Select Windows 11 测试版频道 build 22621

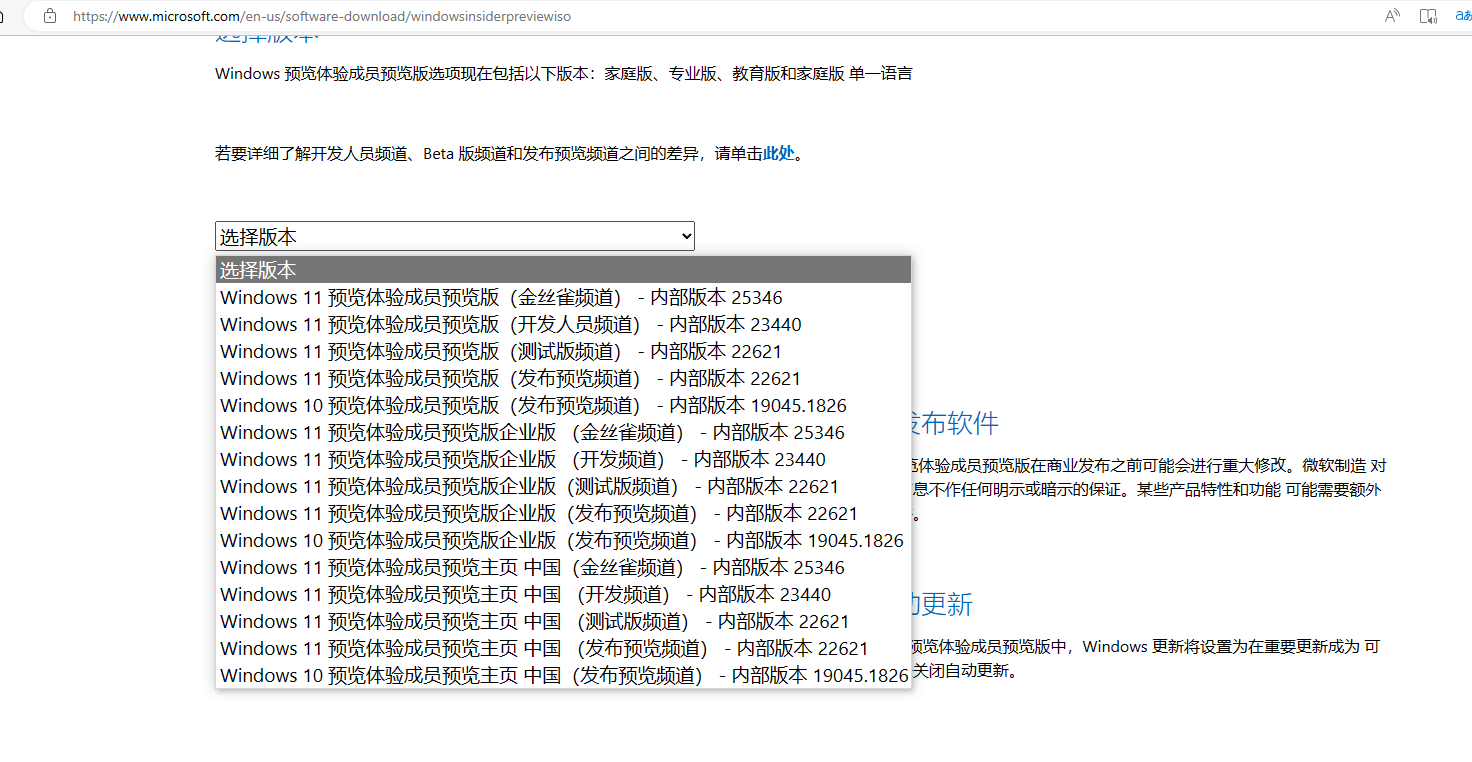point(500,350)
